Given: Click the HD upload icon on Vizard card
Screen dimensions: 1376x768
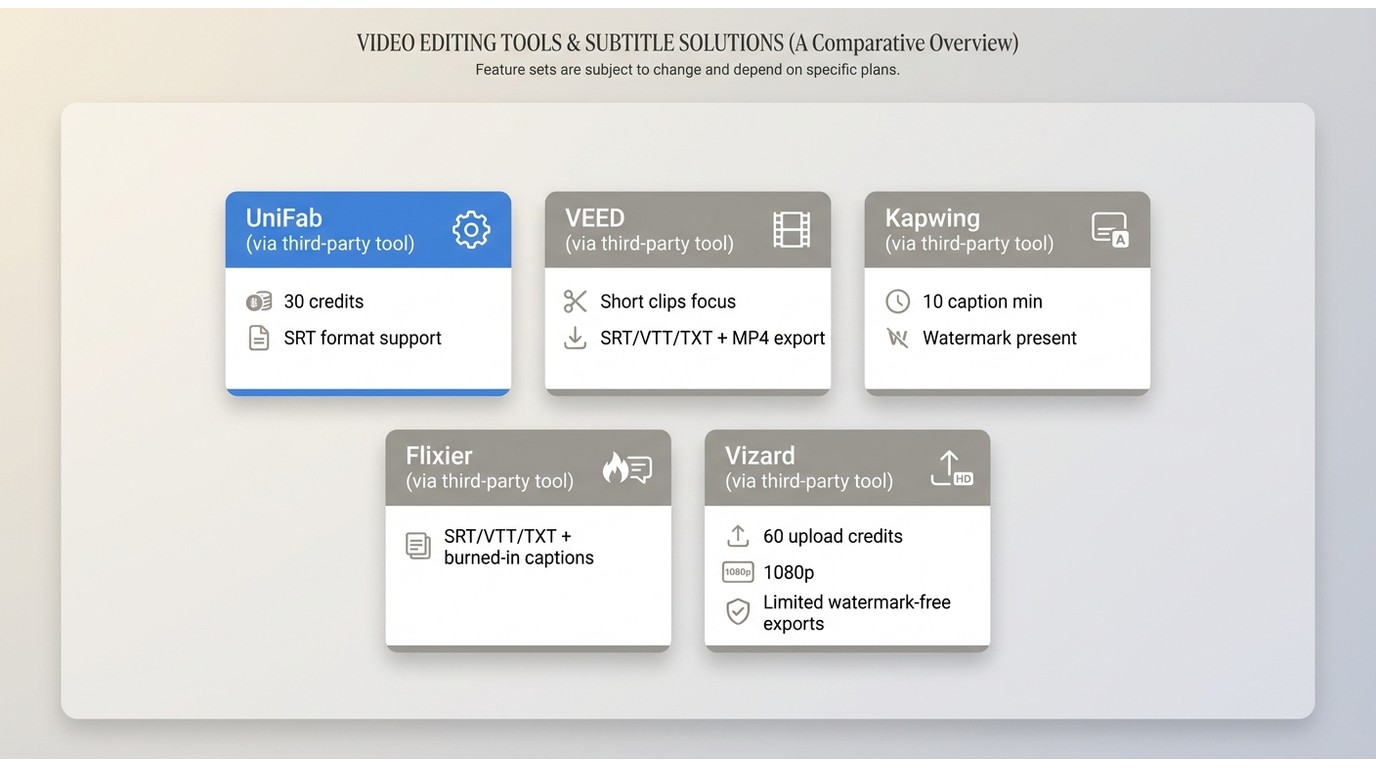Looking at the screenshot, I should point(951,468).
